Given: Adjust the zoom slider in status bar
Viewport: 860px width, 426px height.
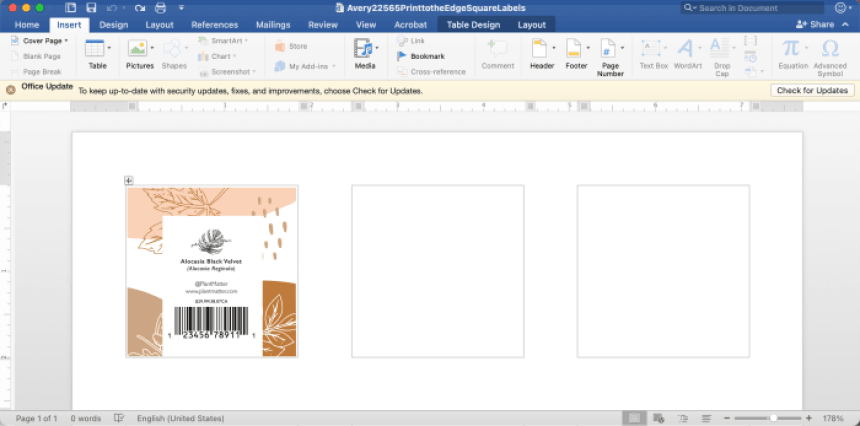Looking at the screenshot, I should [773, 418].
